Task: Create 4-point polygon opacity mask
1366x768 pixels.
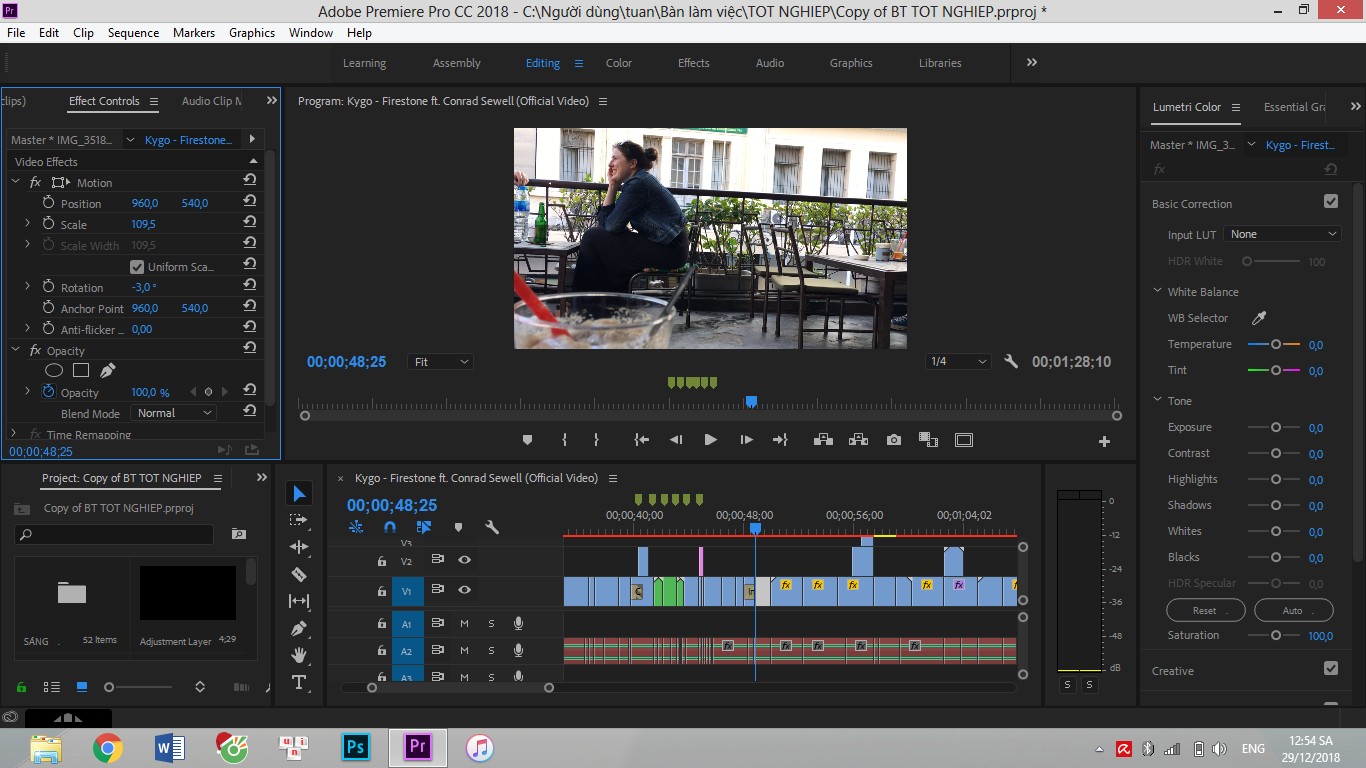Action: [x=81, y=370]
